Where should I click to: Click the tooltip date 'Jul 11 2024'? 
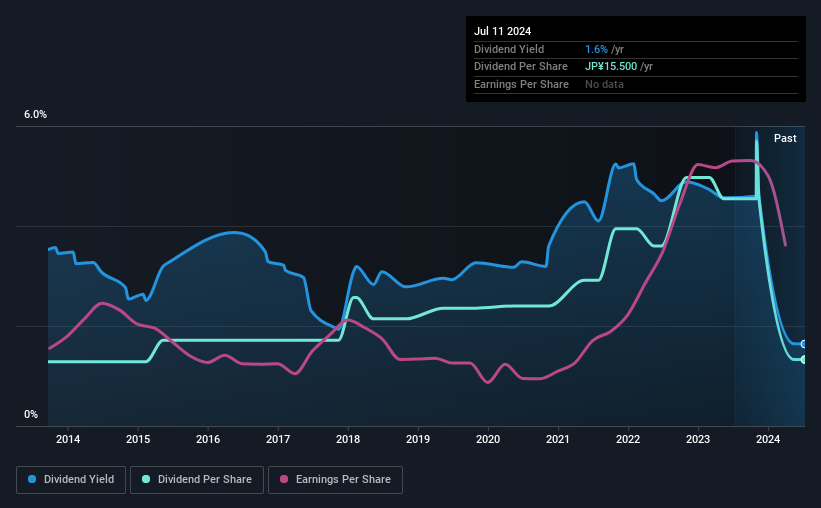(502, 31)
